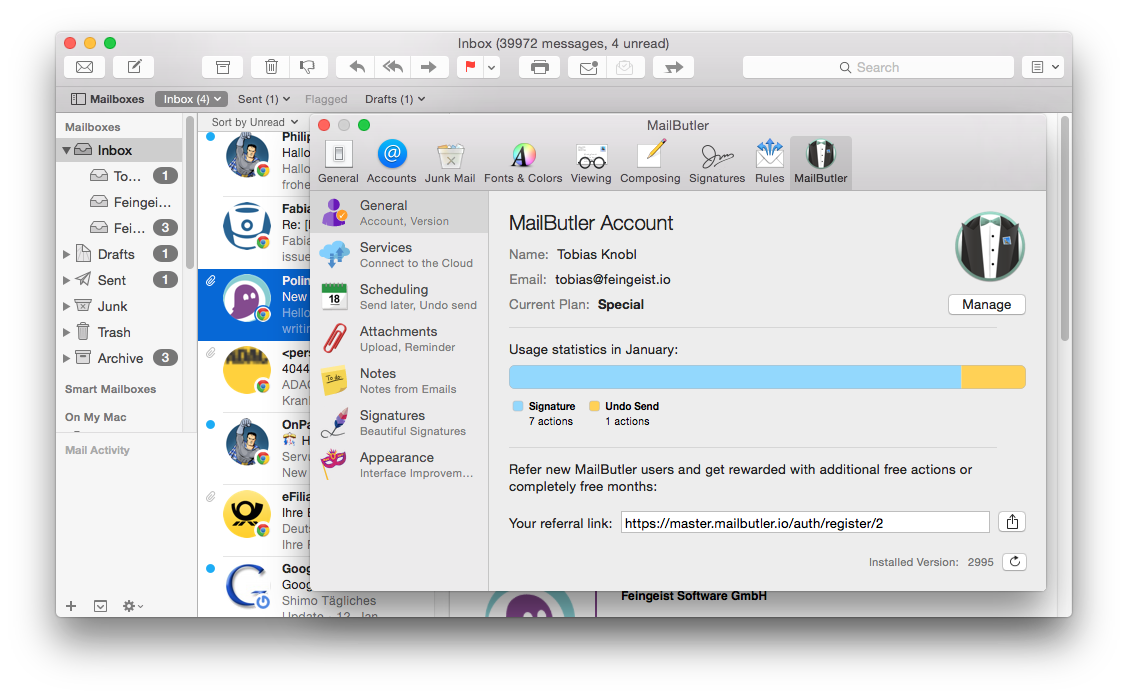This screenshot has width=1128, height=697.
Task: Click the share referral link icon
Action: [x=1012, y=522]
